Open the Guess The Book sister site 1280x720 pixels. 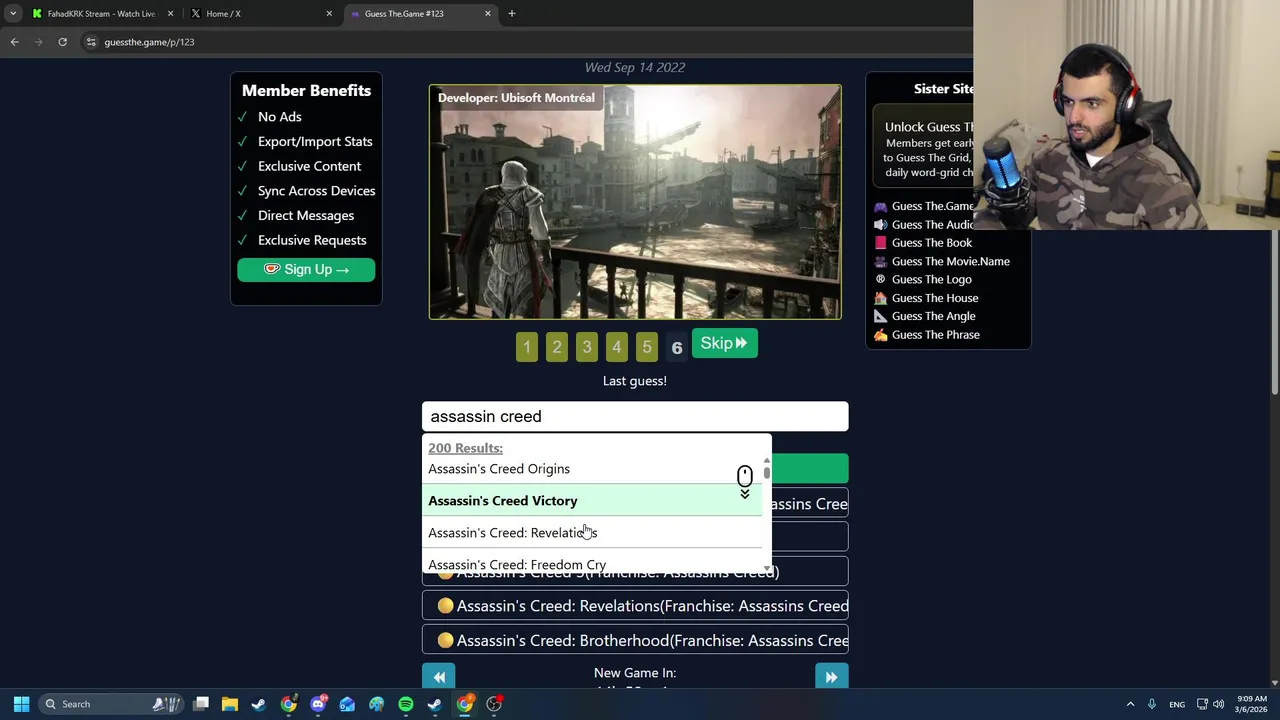[923, 243]
